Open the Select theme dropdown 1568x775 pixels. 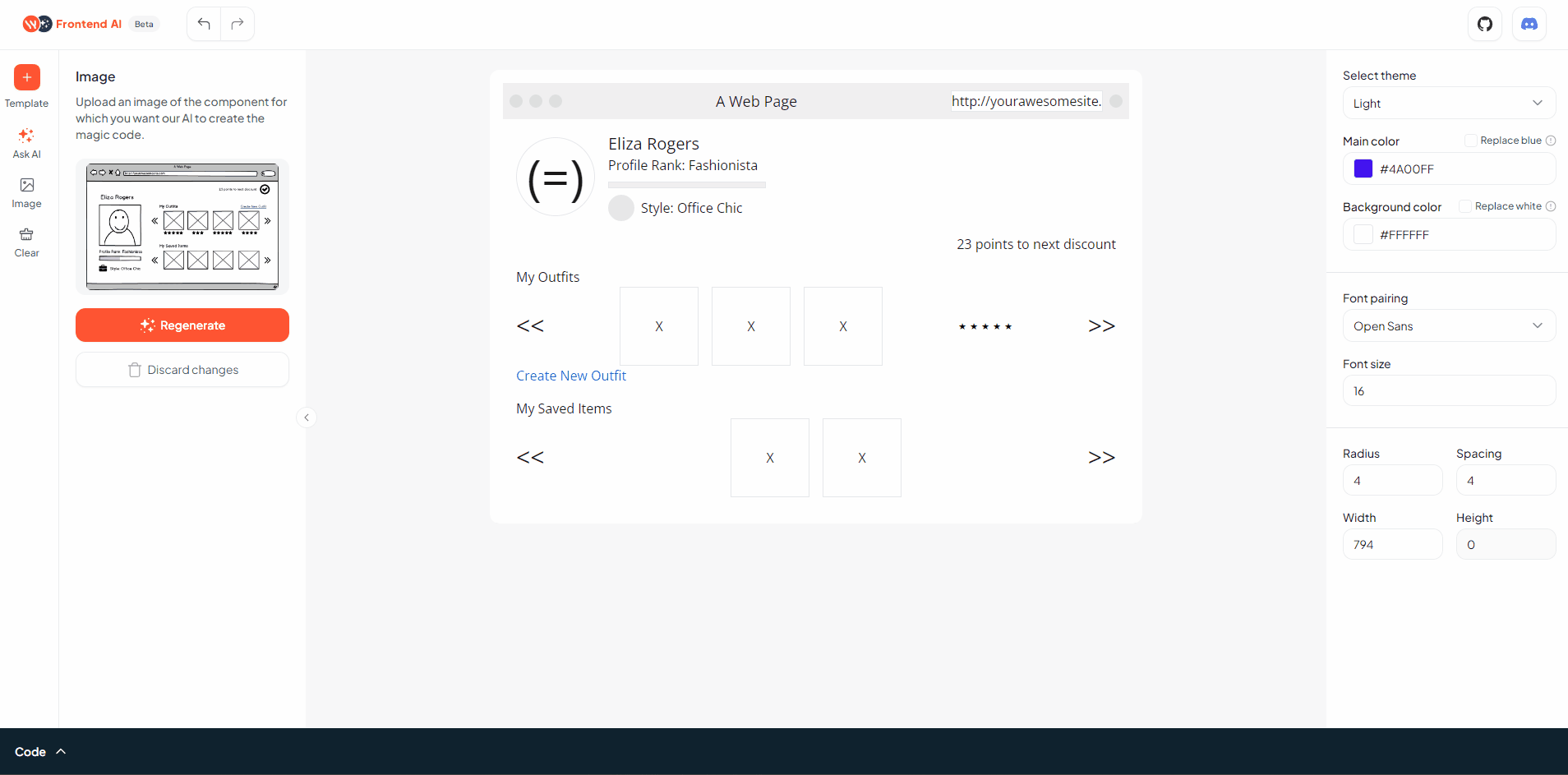click(1449, 104)
